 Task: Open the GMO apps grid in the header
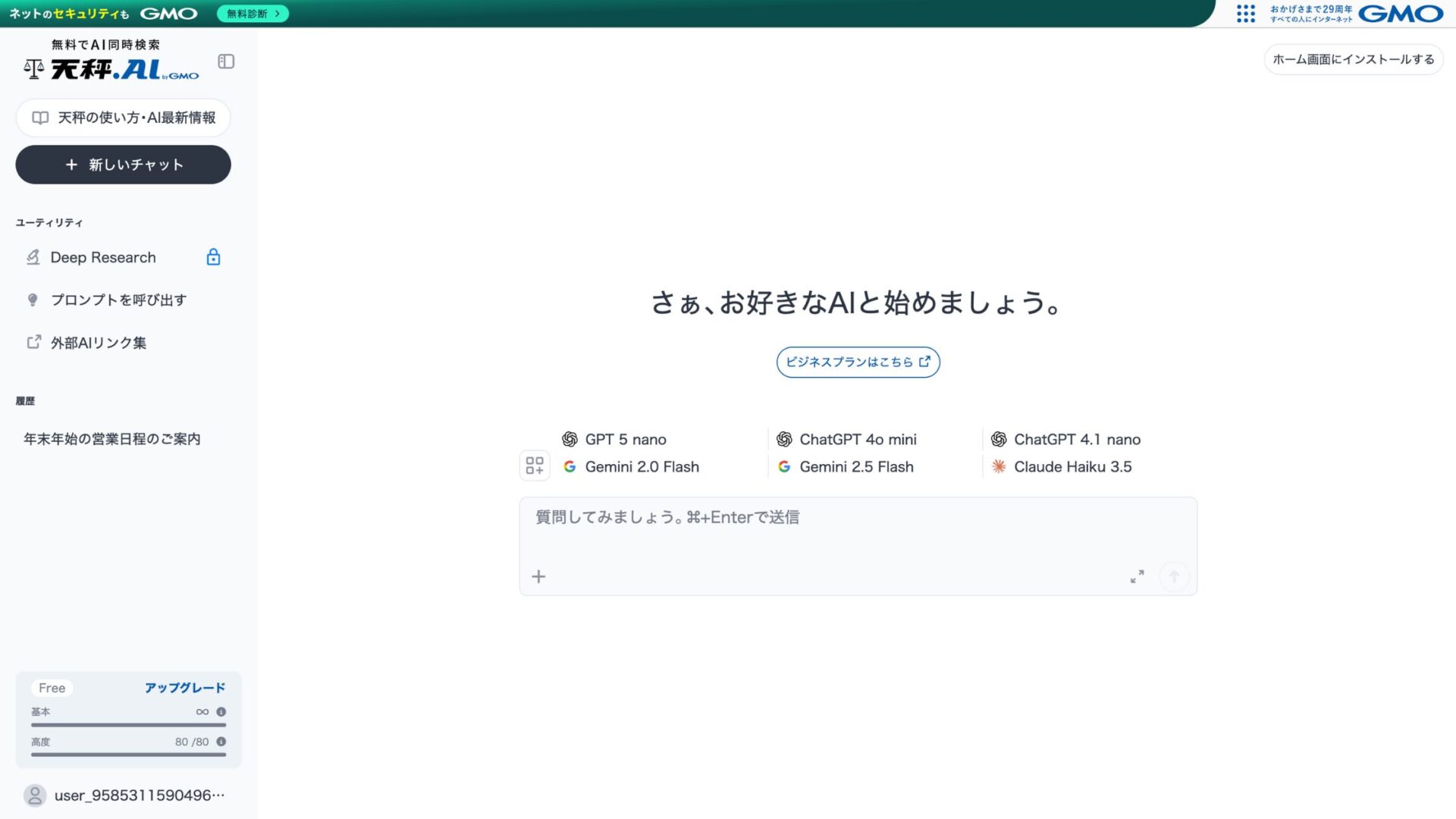pos(1246,14)
